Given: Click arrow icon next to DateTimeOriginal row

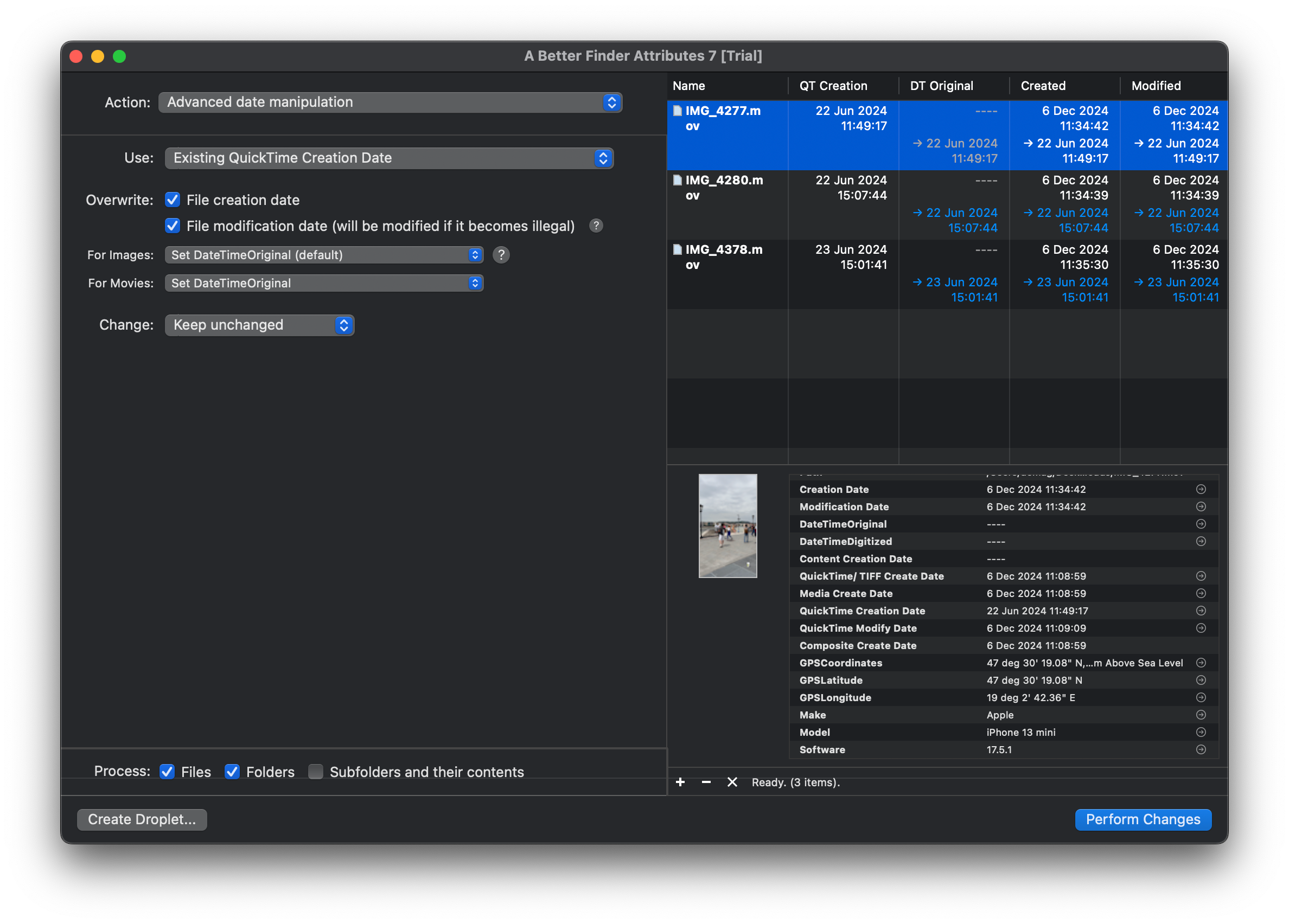Looking at the screenshot, I should 1201,524.
